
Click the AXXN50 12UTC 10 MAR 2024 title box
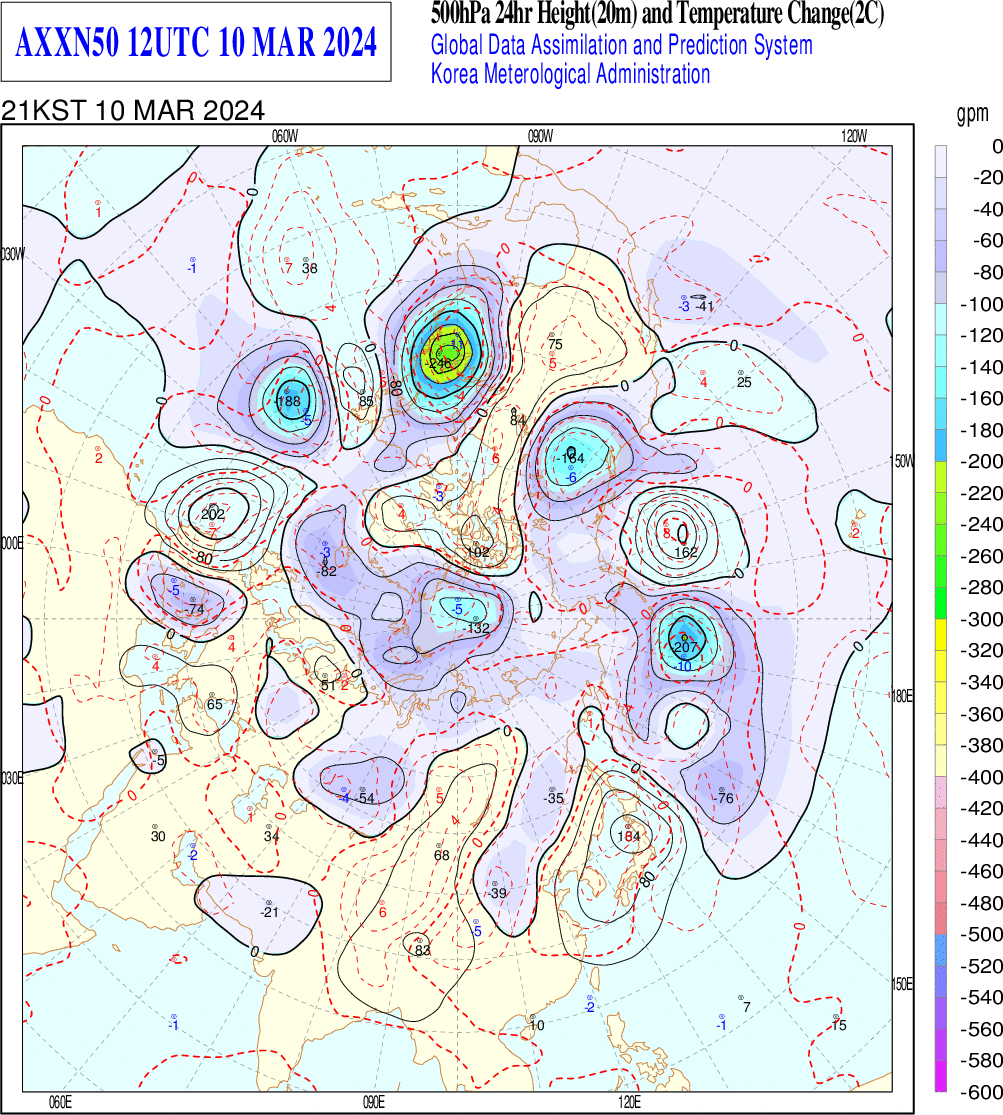[x=196, y=42]
